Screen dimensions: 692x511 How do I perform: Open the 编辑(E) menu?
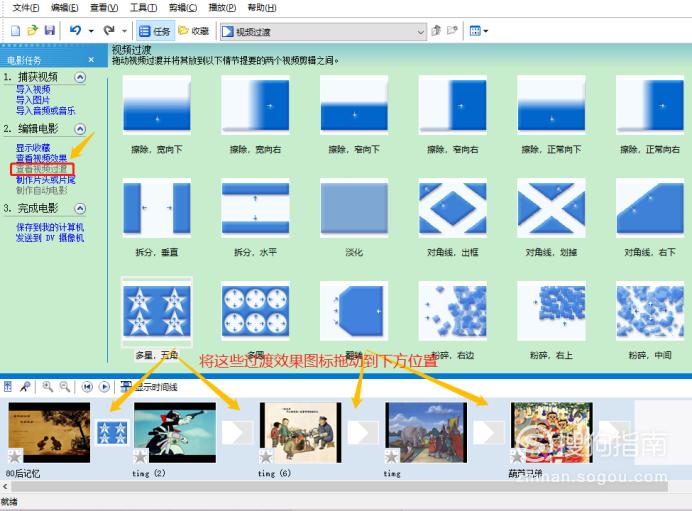click(64, 8)
